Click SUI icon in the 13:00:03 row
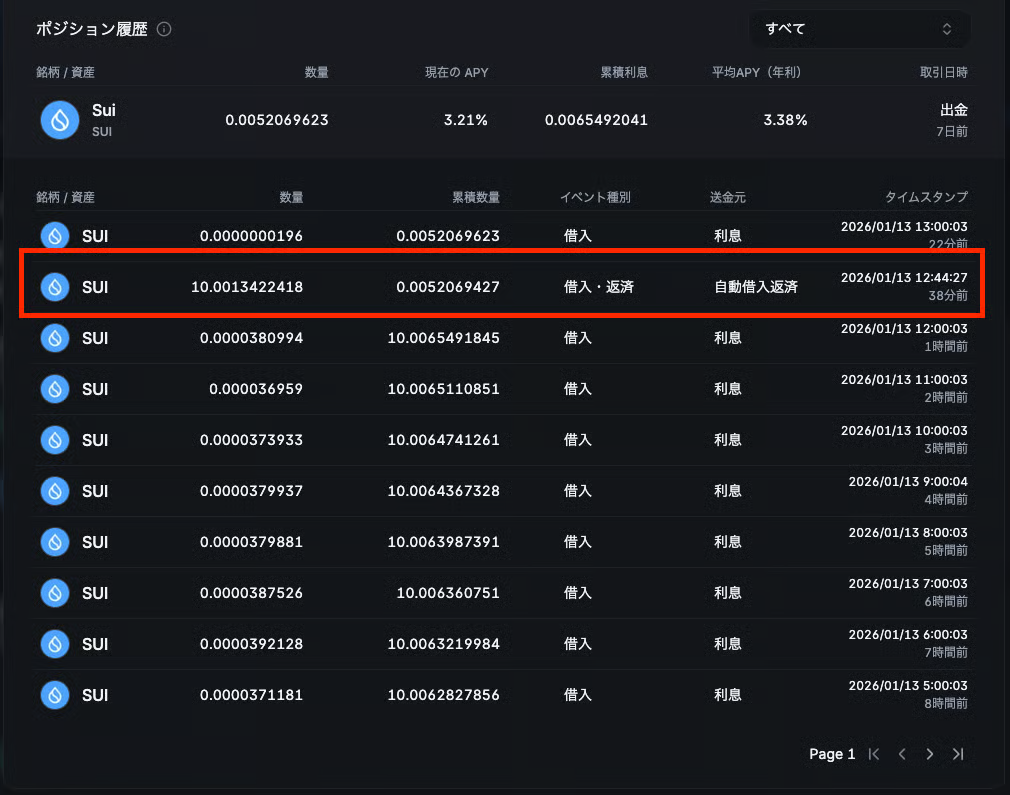Screen dimensions: 1010x795 pyautogui.click(x=55, y=236)
